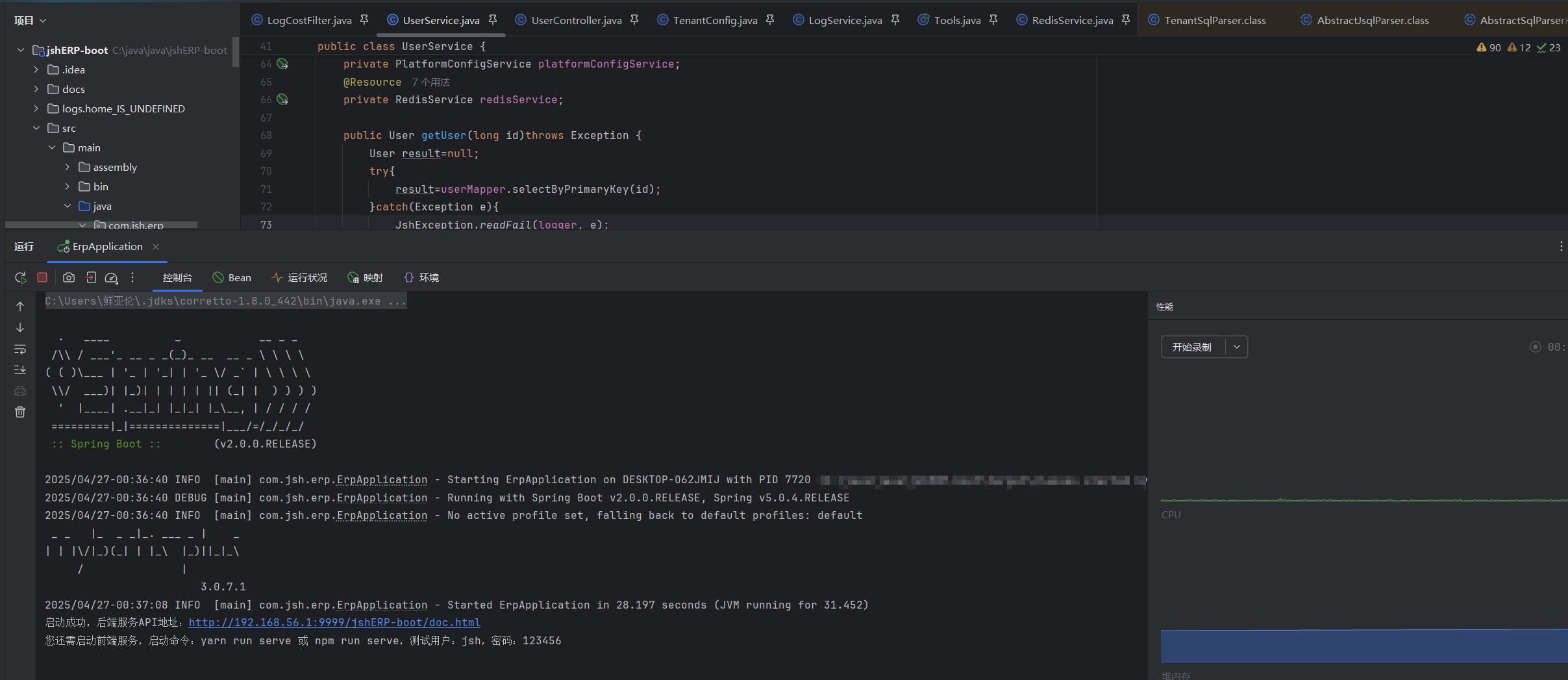Click the 开始录制 button

(x=1192, y=347)
